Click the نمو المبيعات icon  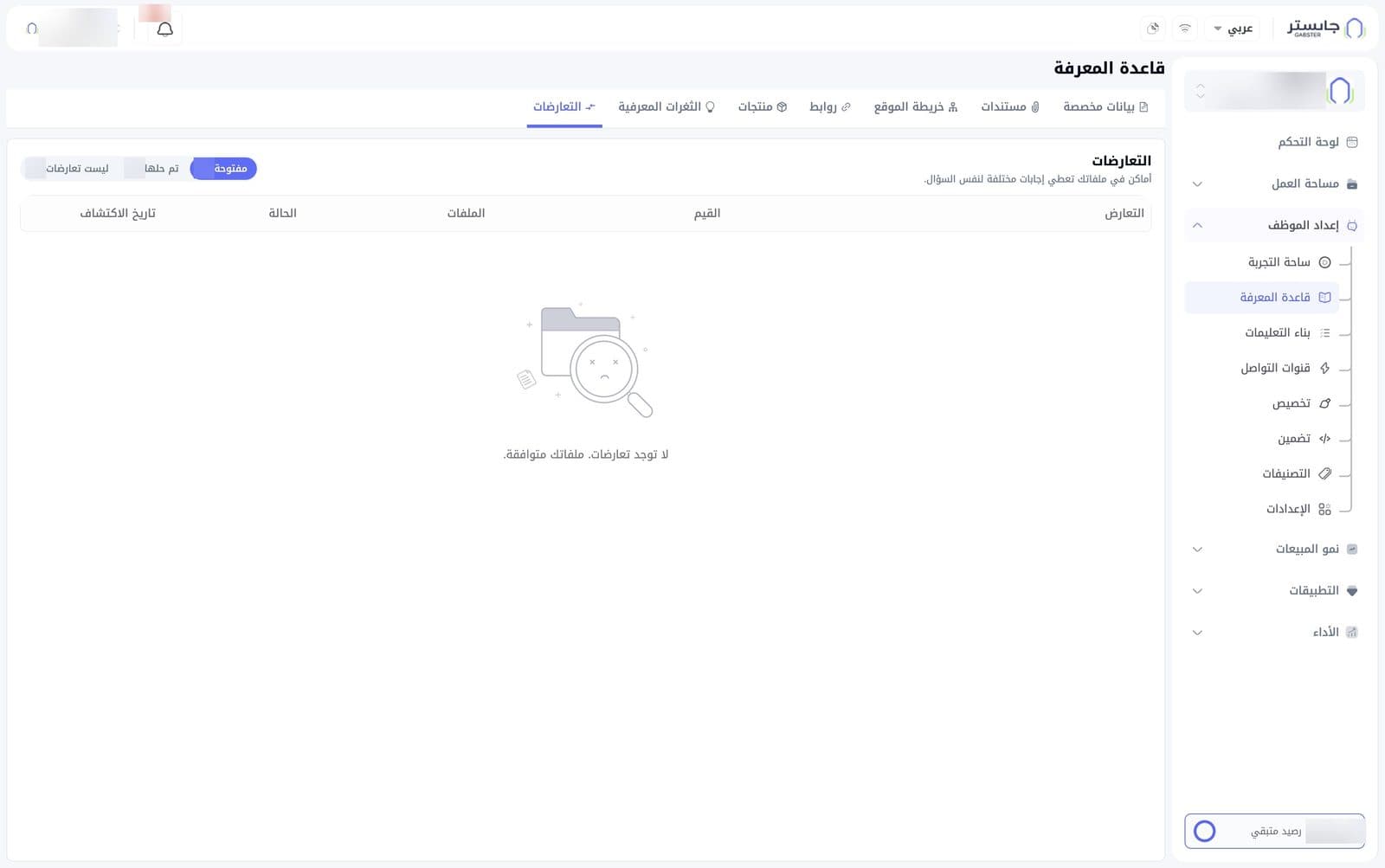(x=1352, y=550)
